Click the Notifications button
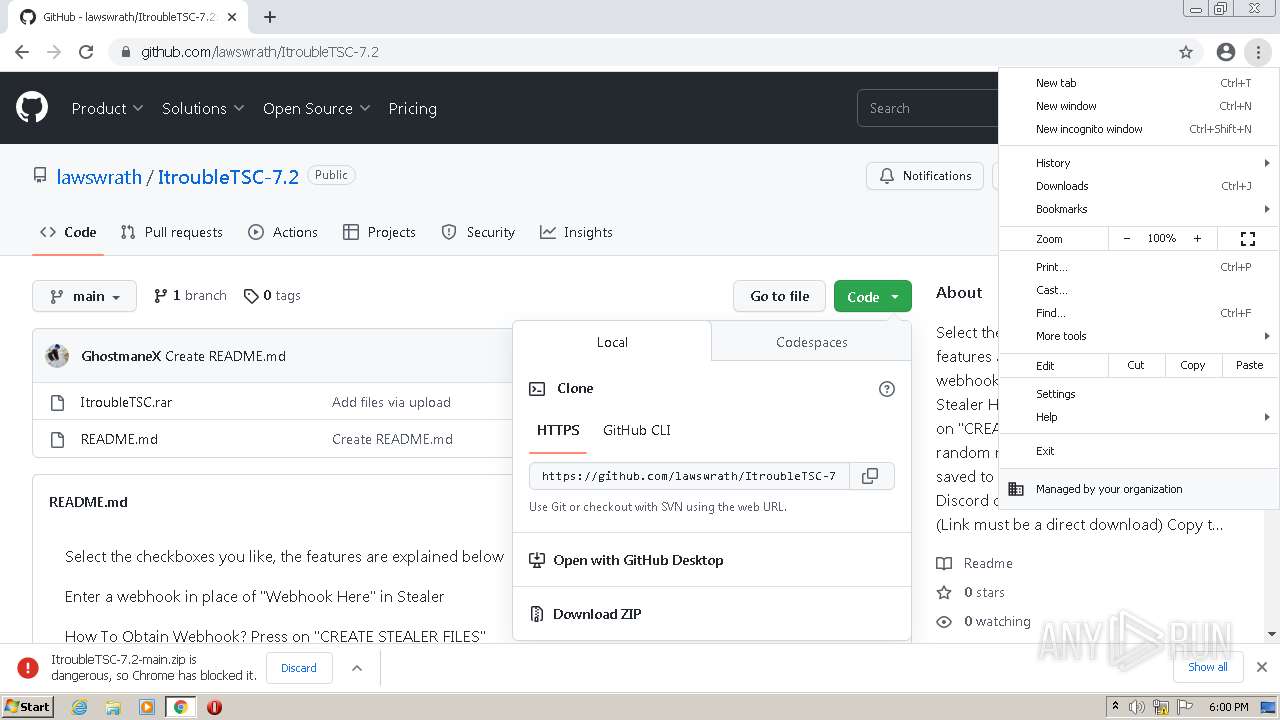The image size is (1280, 720). pyautogui.click(x=925, y=176)
